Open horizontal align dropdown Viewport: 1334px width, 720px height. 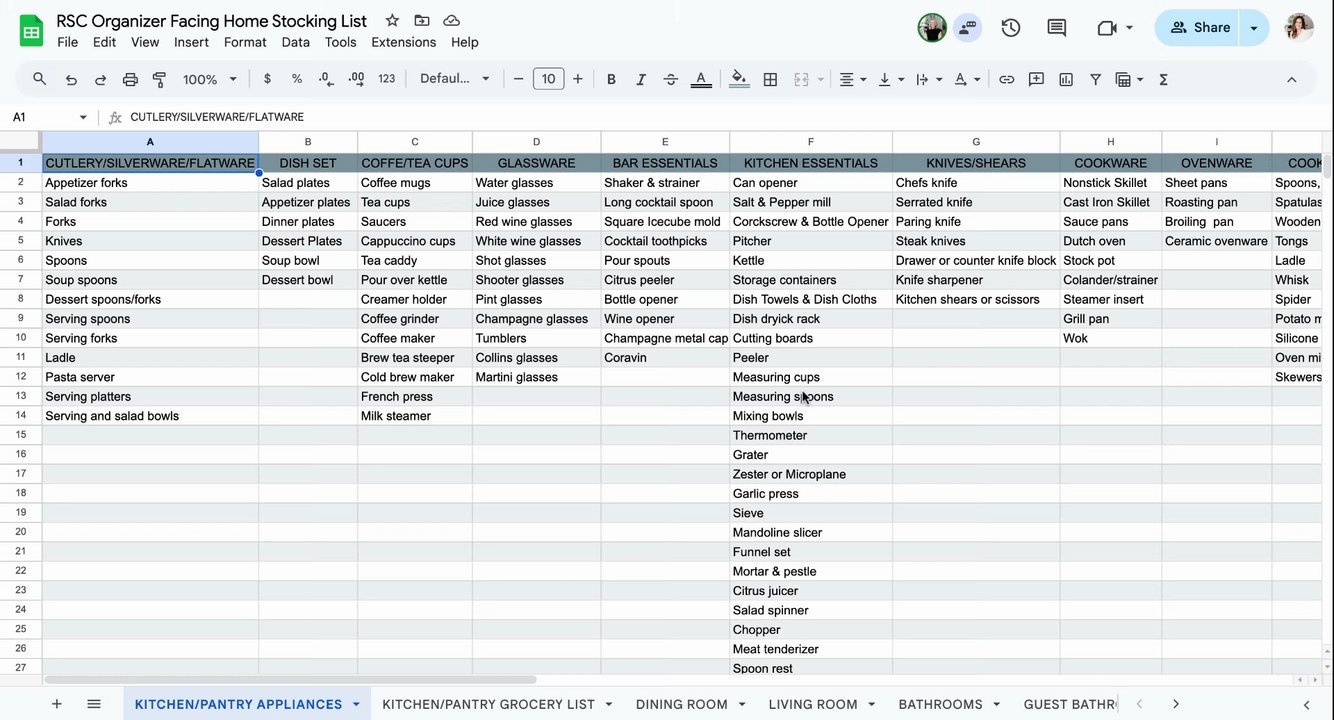(853, 79)
